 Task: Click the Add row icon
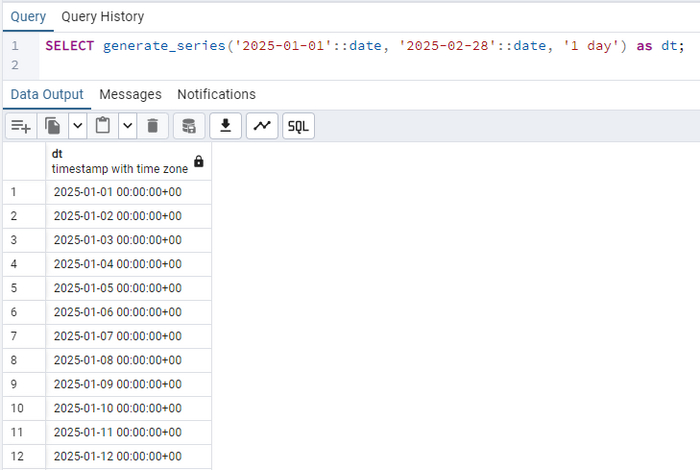click(x=21, y=126)
